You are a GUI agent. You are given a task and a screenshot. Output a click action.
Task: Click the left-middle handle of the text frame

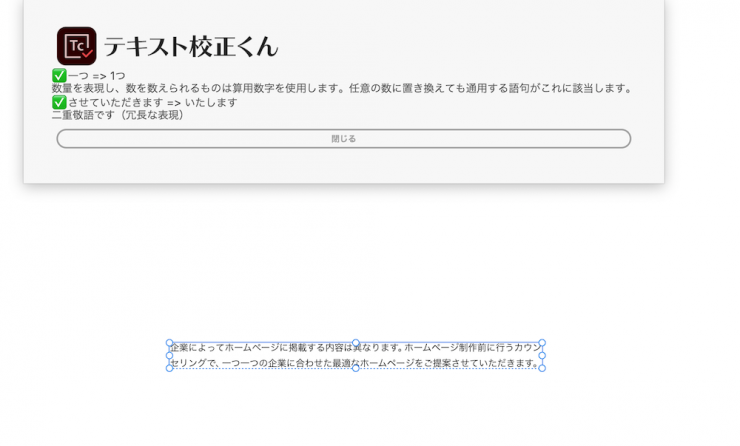point(169,355)
